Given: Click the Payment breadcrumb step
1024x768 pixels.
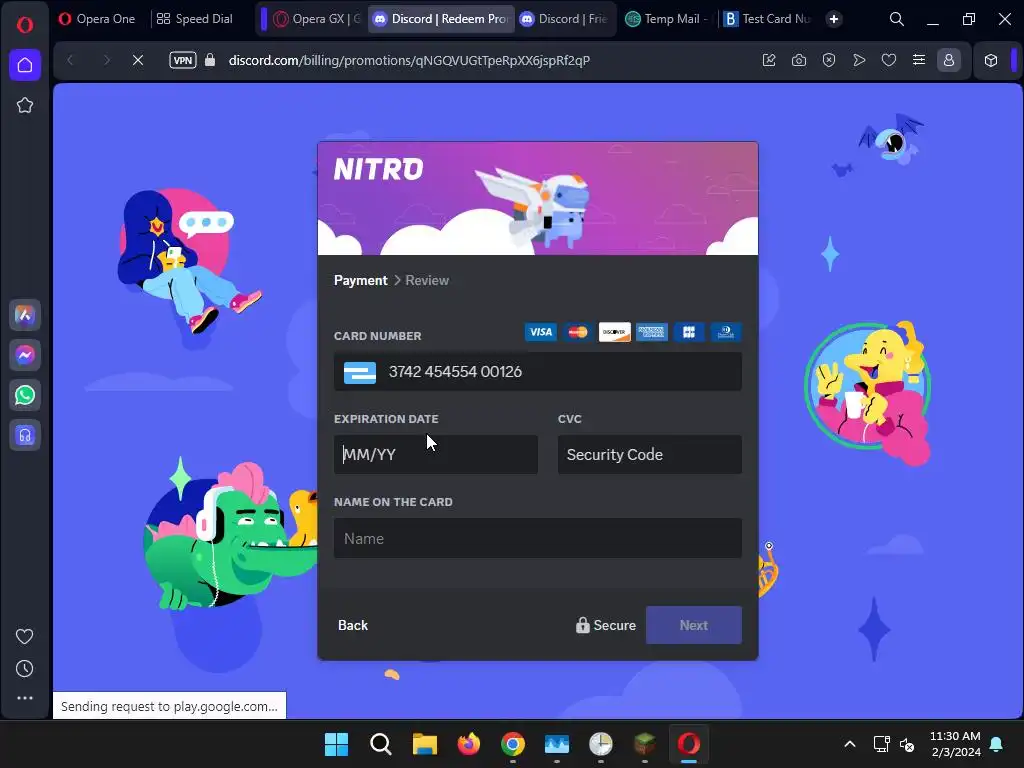Looking at the screenshot, I should coord(360,280).
